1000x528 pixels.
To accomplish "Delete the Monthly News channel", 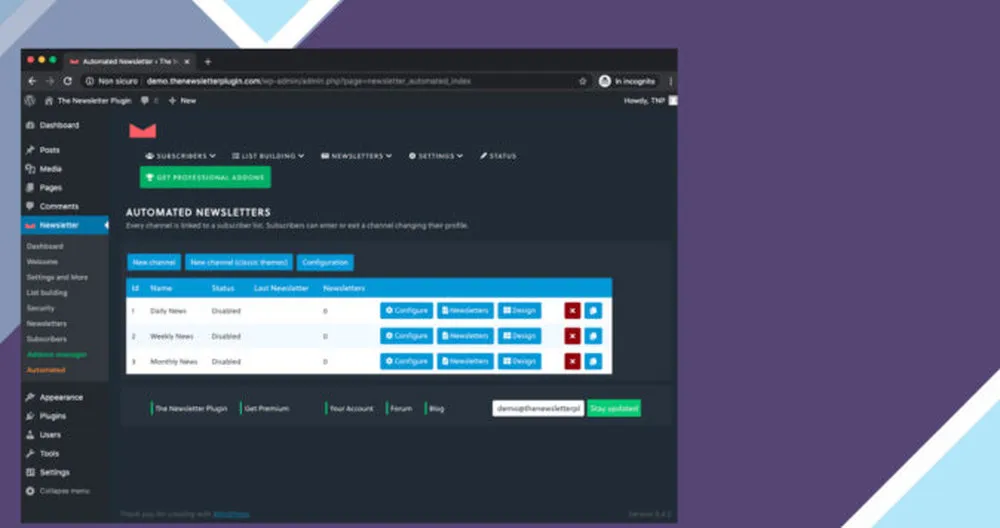I will click(572, 361).
